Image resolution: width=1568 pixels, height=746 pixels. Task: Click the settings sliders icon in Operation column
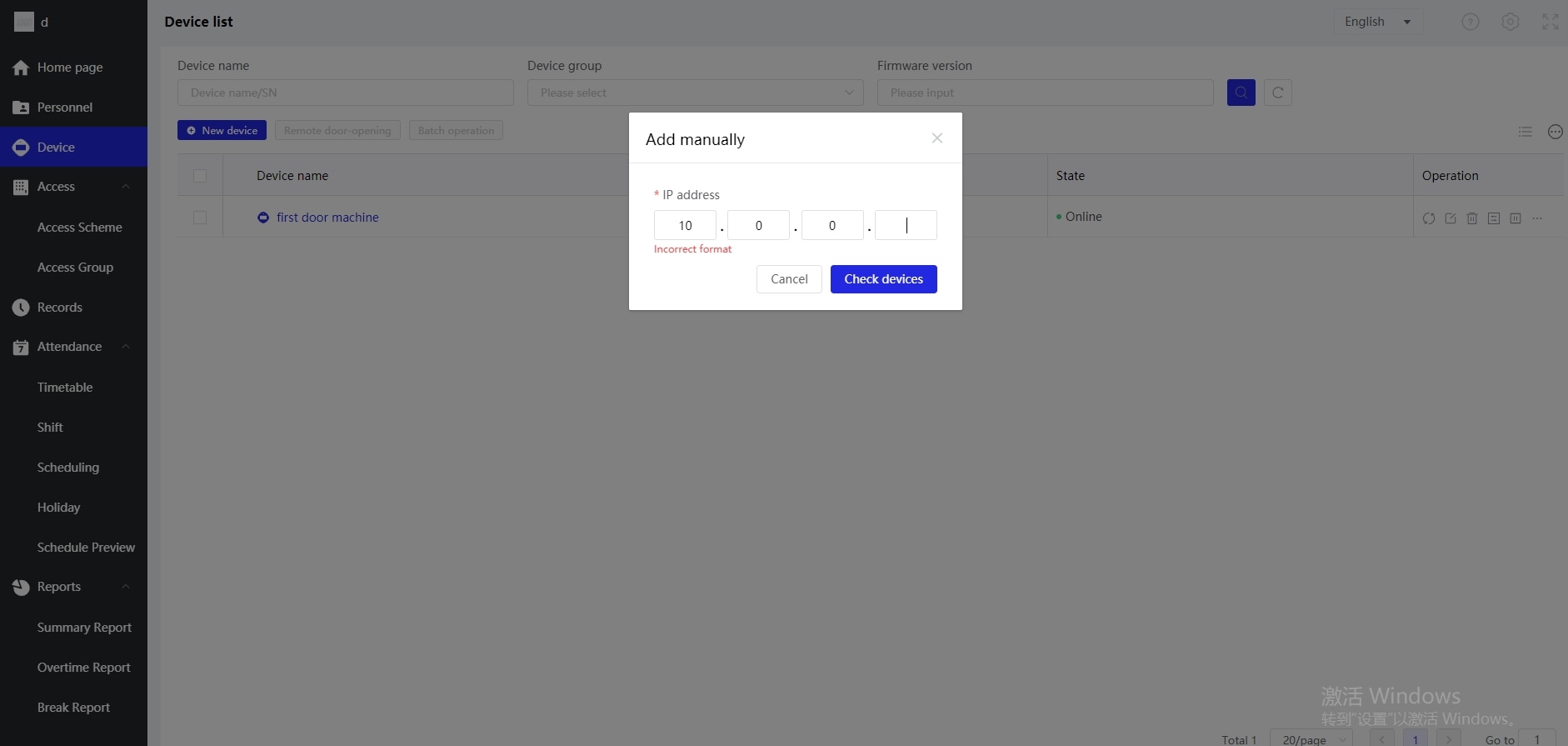(x=1494, y=218)
